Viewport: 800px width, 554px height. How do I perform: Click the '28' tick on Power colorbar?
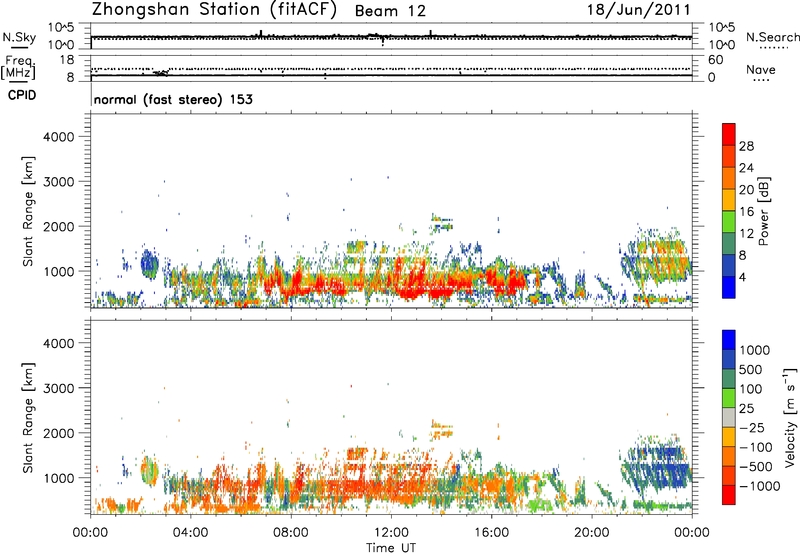point(746,146)
